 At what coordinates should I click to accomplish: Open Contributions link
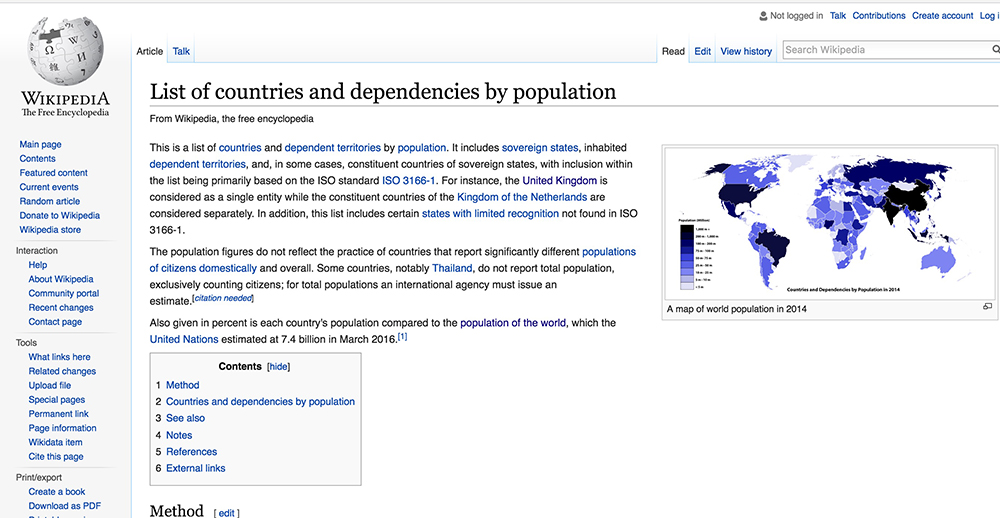pos(879,16)
